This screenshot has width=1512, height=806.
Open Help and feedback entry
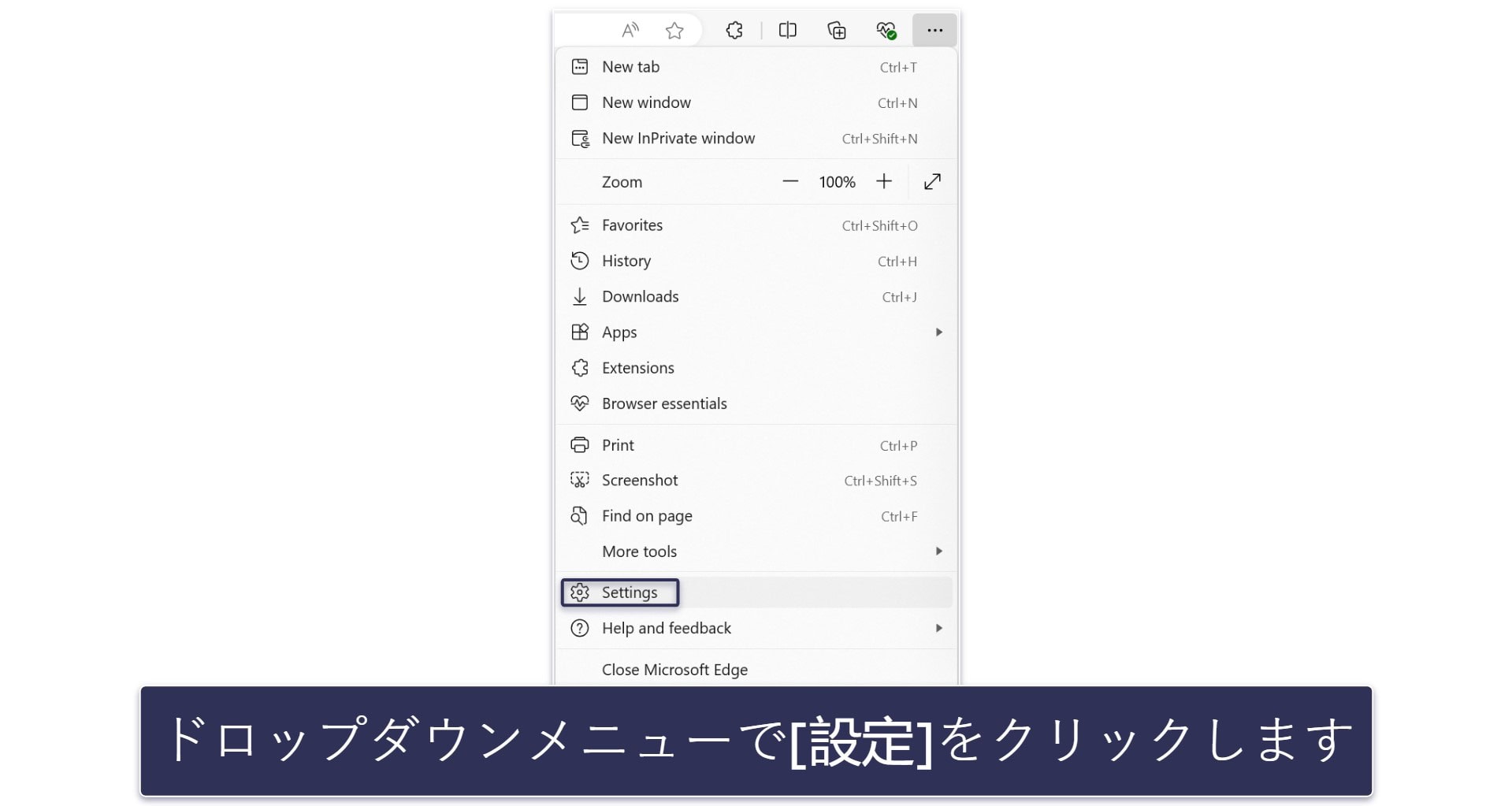click(756, 628)
